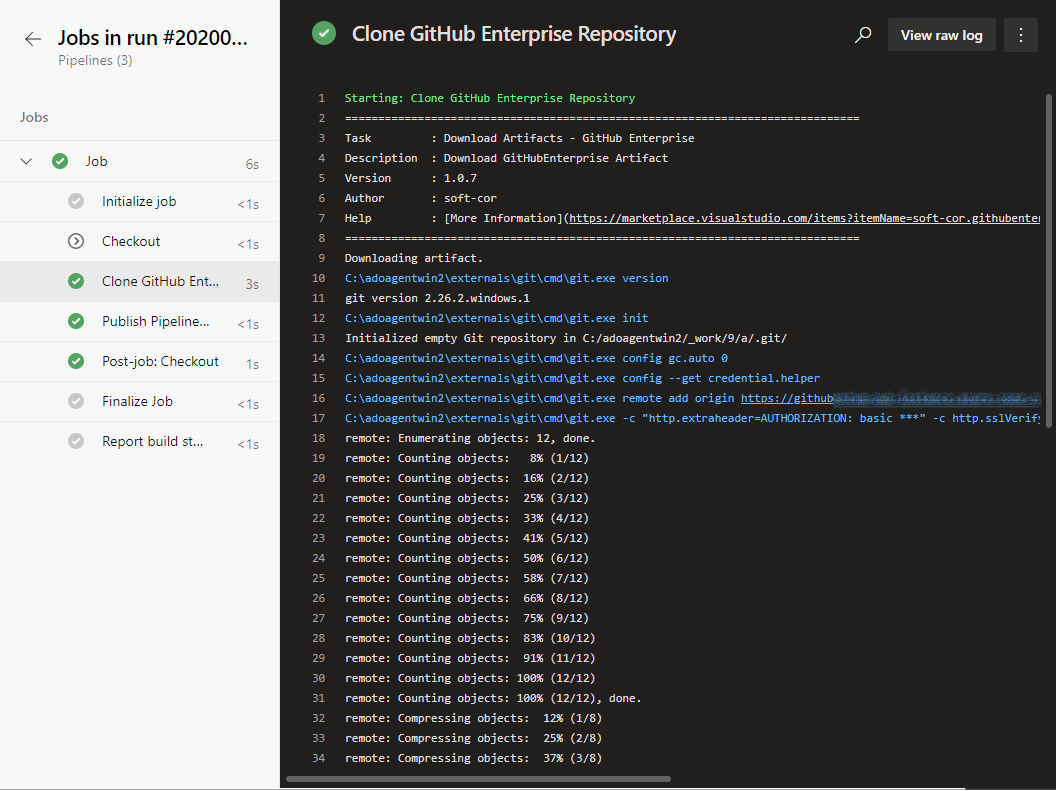This screenshot has height=791, width=1056.
Task: Click the 'git.exe version' command line
Action: click(506, 278)
